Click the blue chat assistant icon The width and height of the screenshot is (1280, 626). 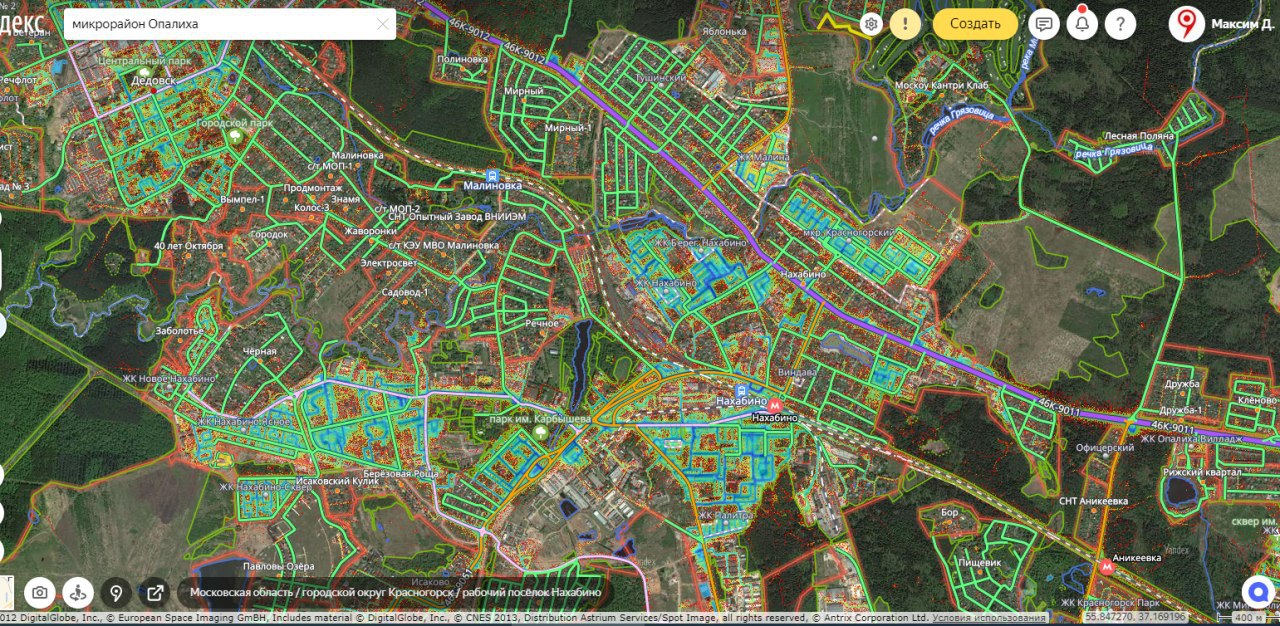pos(1257,591)
